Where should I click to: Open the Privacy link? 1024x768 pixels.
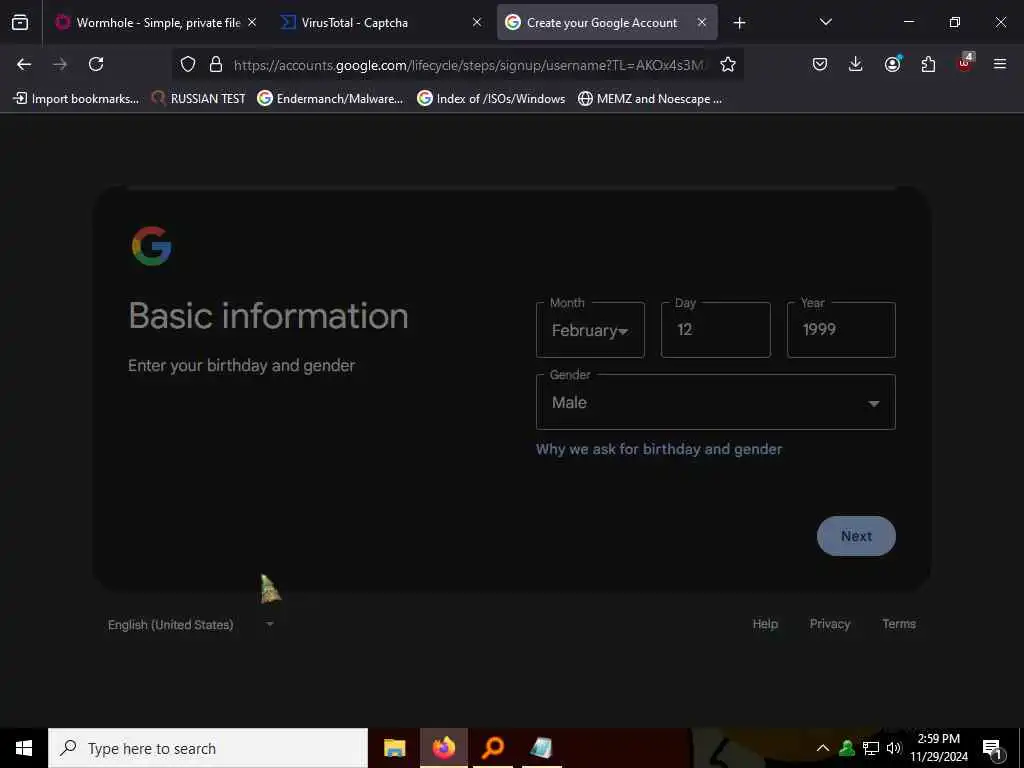tap(829, 624)
